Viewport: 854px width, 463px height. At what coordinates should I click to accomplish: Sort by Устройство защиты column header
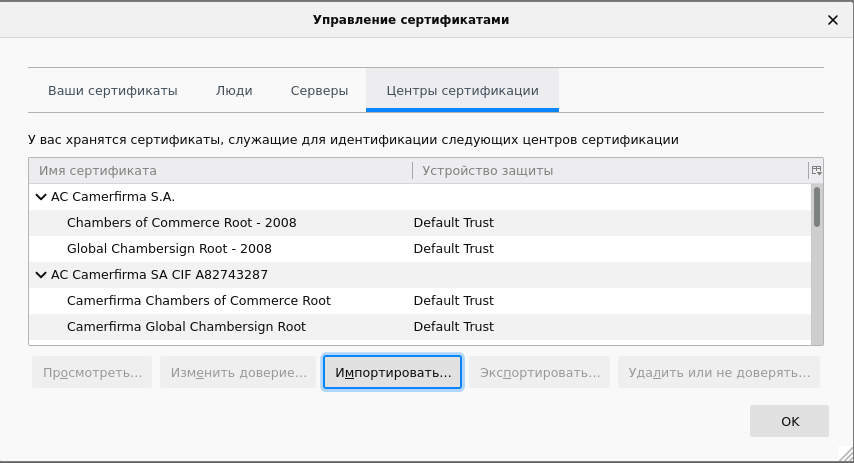click(608, 171)
